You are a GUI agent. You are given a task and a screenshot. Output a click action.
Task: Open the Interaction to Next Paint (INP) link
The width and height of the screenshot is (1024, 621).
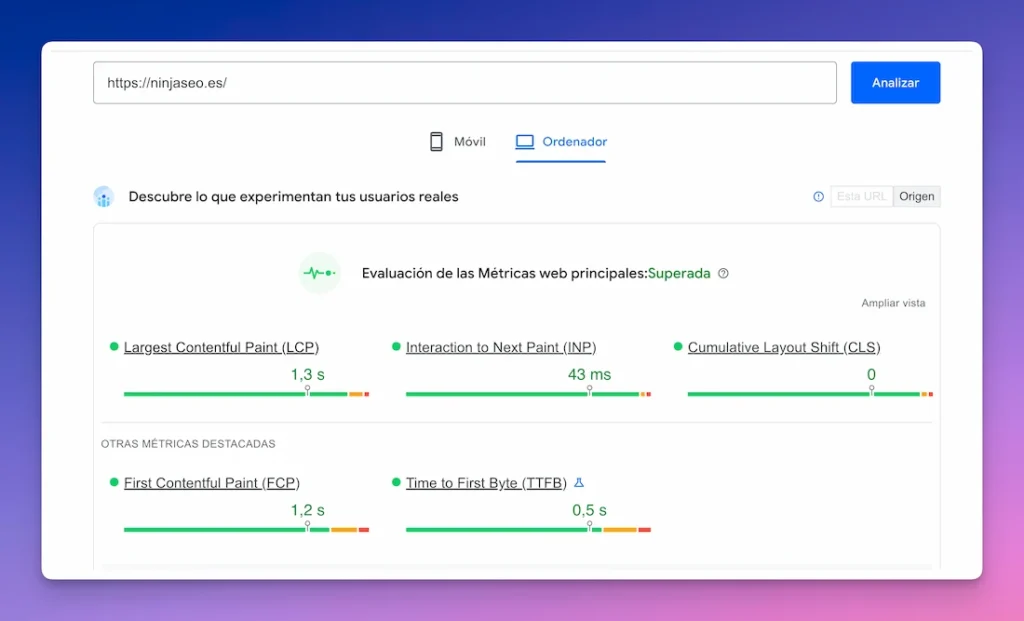[500, 346]
